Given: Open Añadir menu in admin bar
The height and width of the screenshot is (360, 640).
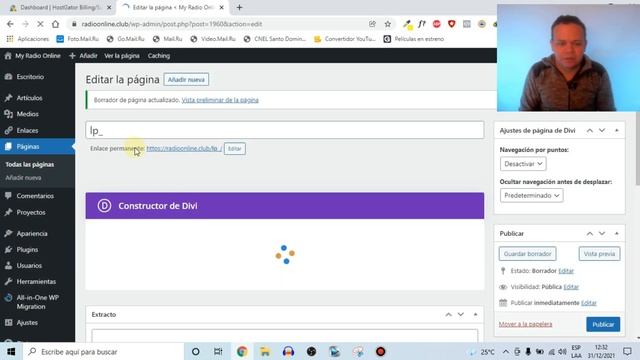Looking at the screenshot, I should pyautogui.click(x=83, y=56).
